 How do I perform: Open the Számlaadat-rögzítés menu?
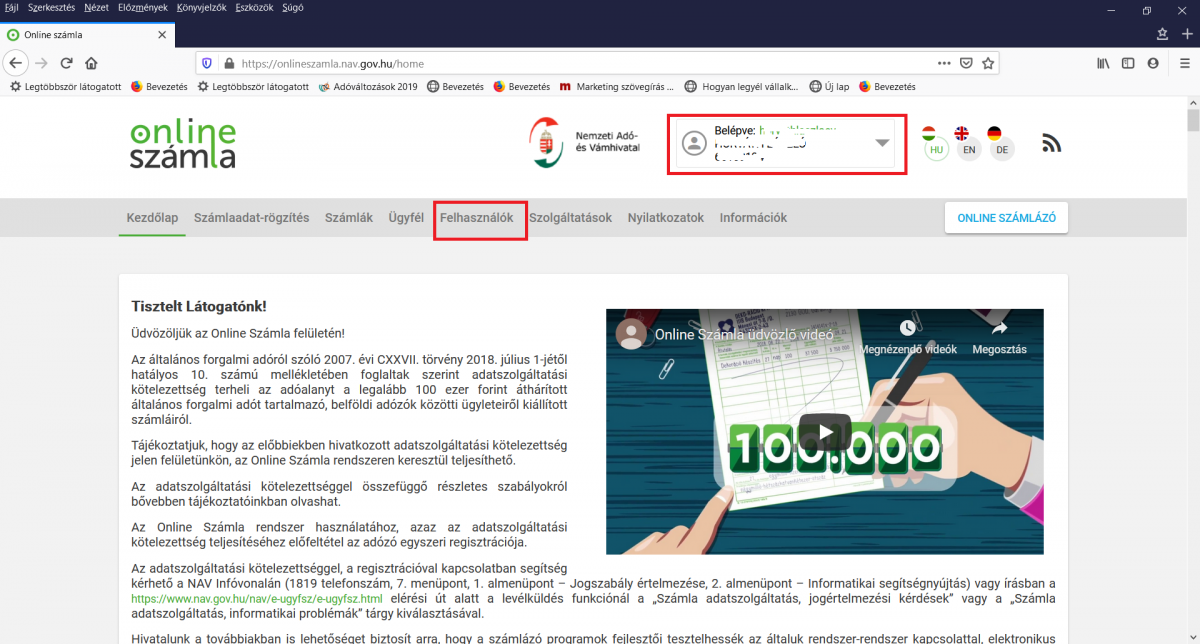pyautogui.click(x=252, y=218)
